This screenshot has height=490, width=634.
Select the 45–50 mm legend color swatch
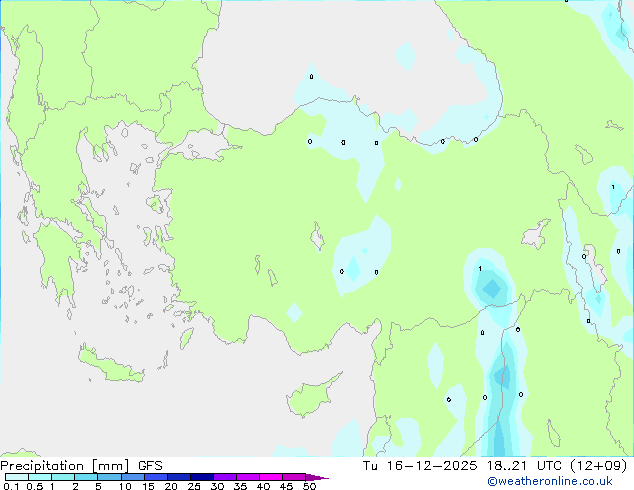click(x=294, y=477)
